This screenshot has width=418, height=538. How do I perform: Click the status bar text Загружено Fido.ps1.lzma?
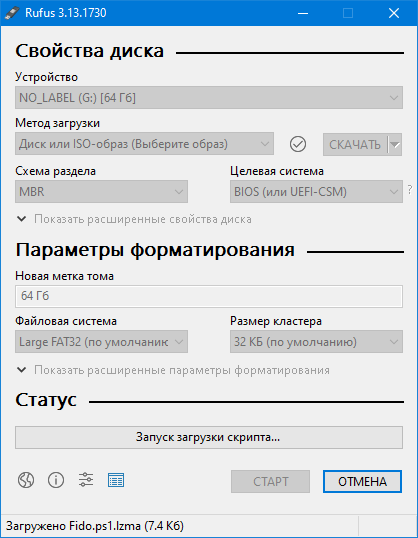pyautogui.click(x=95, y=526)
